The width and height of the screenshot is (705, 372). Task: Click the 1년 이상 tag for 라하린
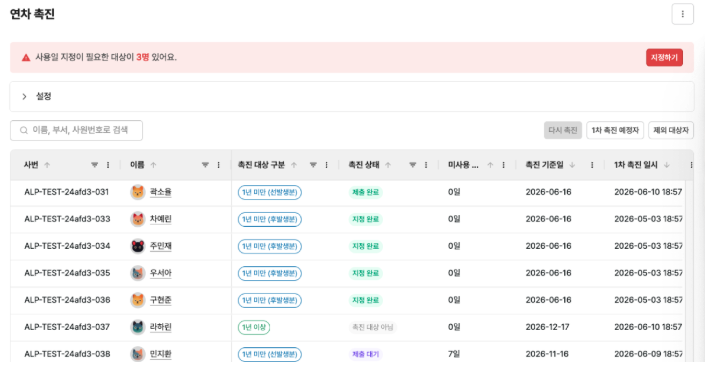254,327
